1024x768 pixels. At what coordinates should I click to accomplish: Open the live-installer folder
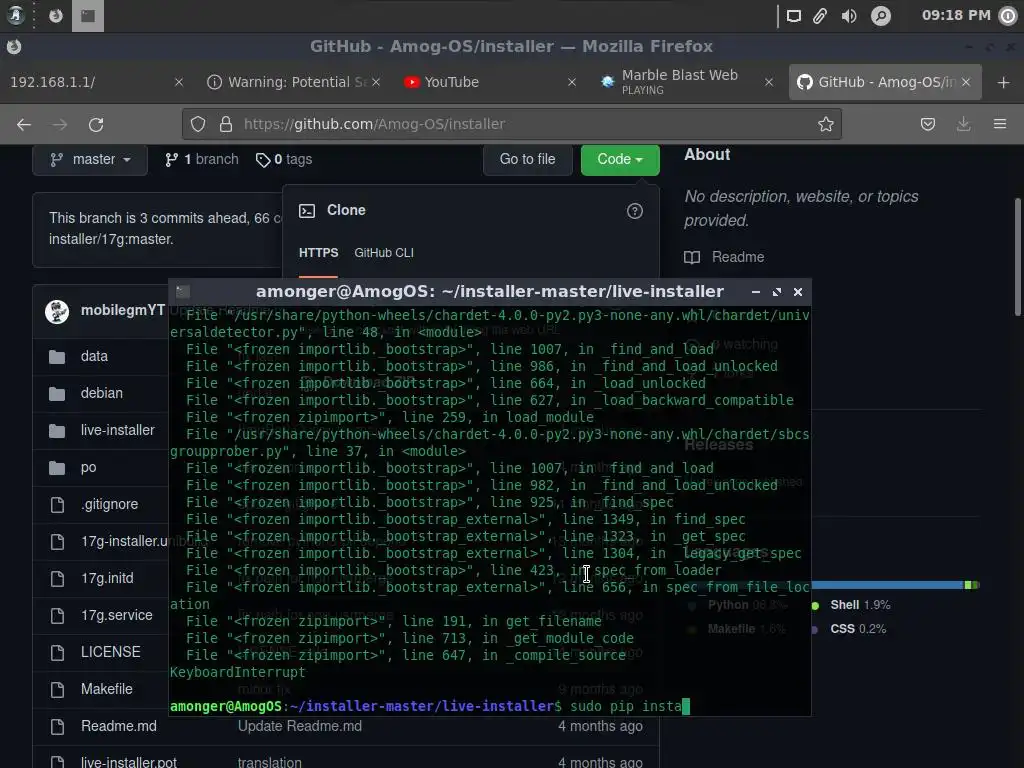click(x=118, y=430)
